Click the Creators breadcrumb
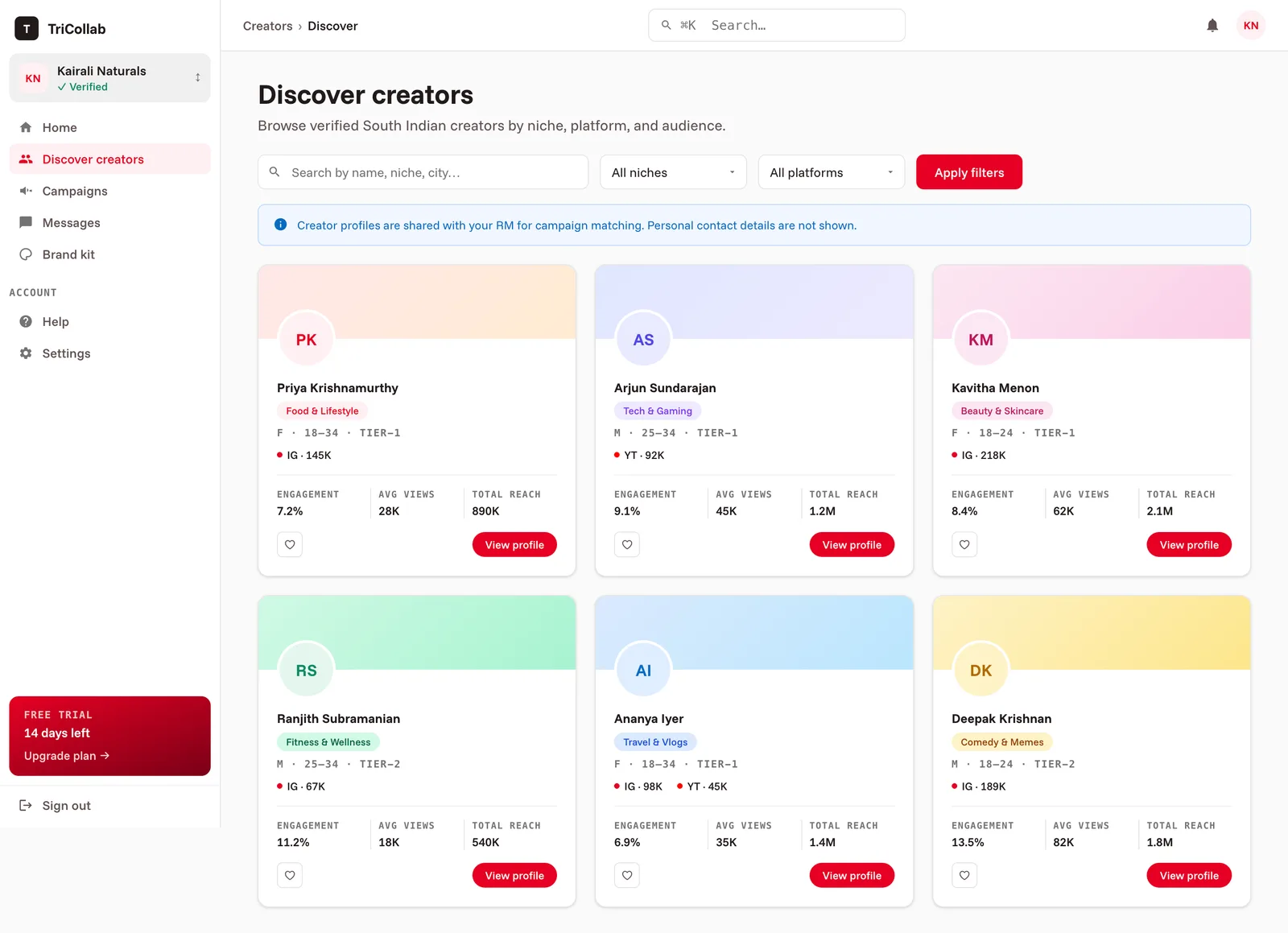The image size is (1288, 933). (x=268, y=26)
